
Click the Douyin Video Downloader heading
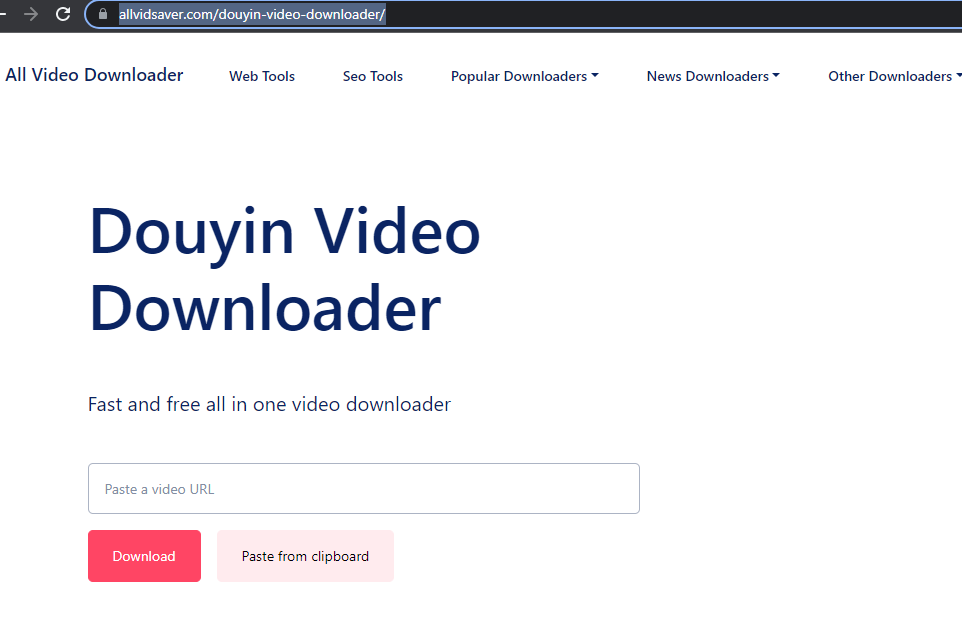284,269
